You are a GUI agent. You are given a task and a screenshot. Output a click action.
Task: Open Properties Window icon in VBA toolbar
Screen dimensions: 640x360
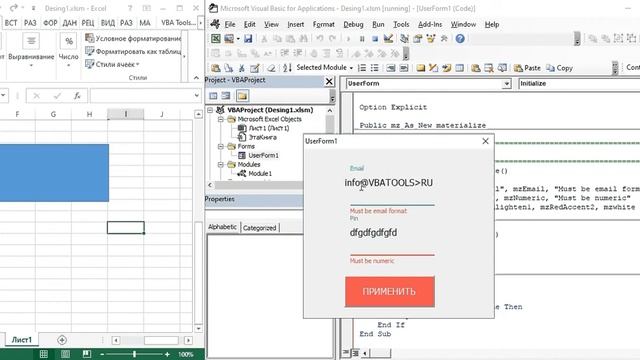(417, 38)
